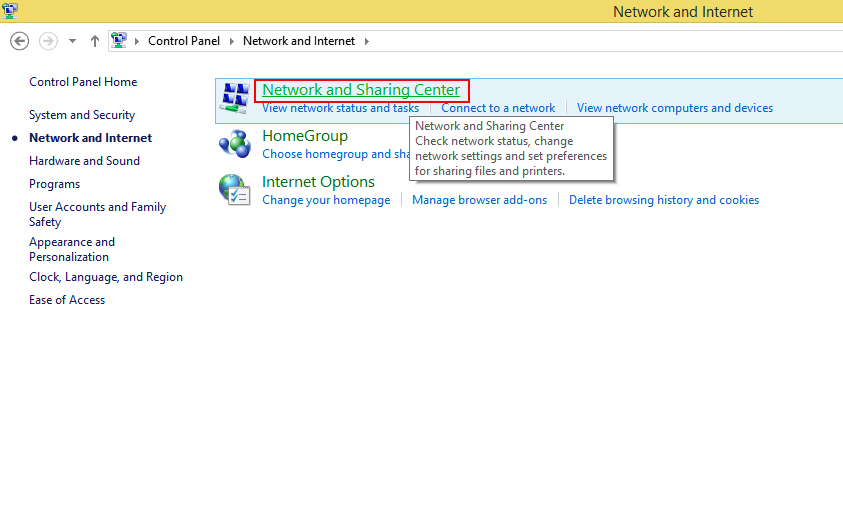Select Network and Internet in the breadcrumb
Viewport: 843px width, 517px height.
point(299,41)
